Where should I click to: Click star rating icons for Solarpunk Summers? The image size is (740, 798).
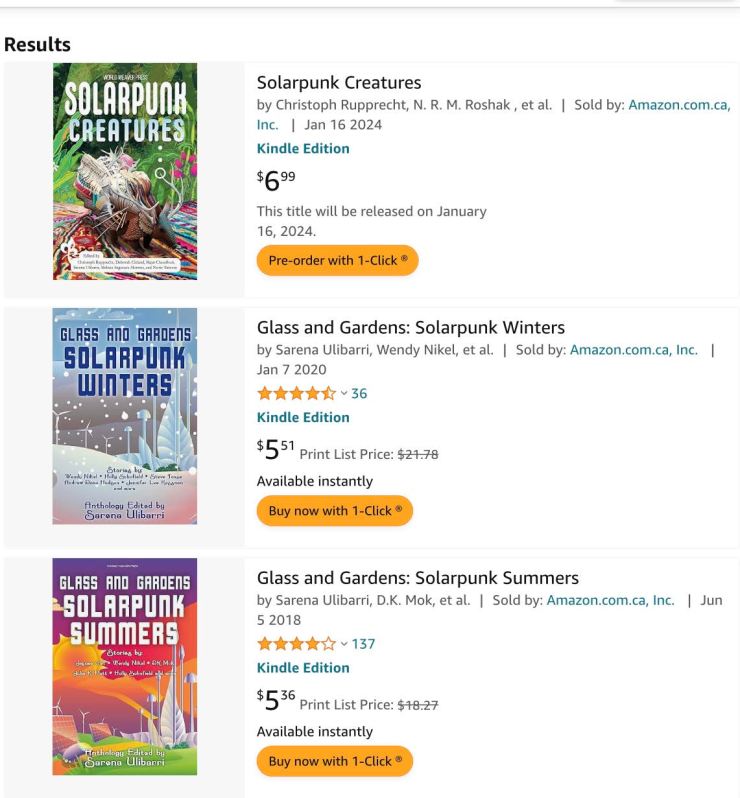coord(296,644)
